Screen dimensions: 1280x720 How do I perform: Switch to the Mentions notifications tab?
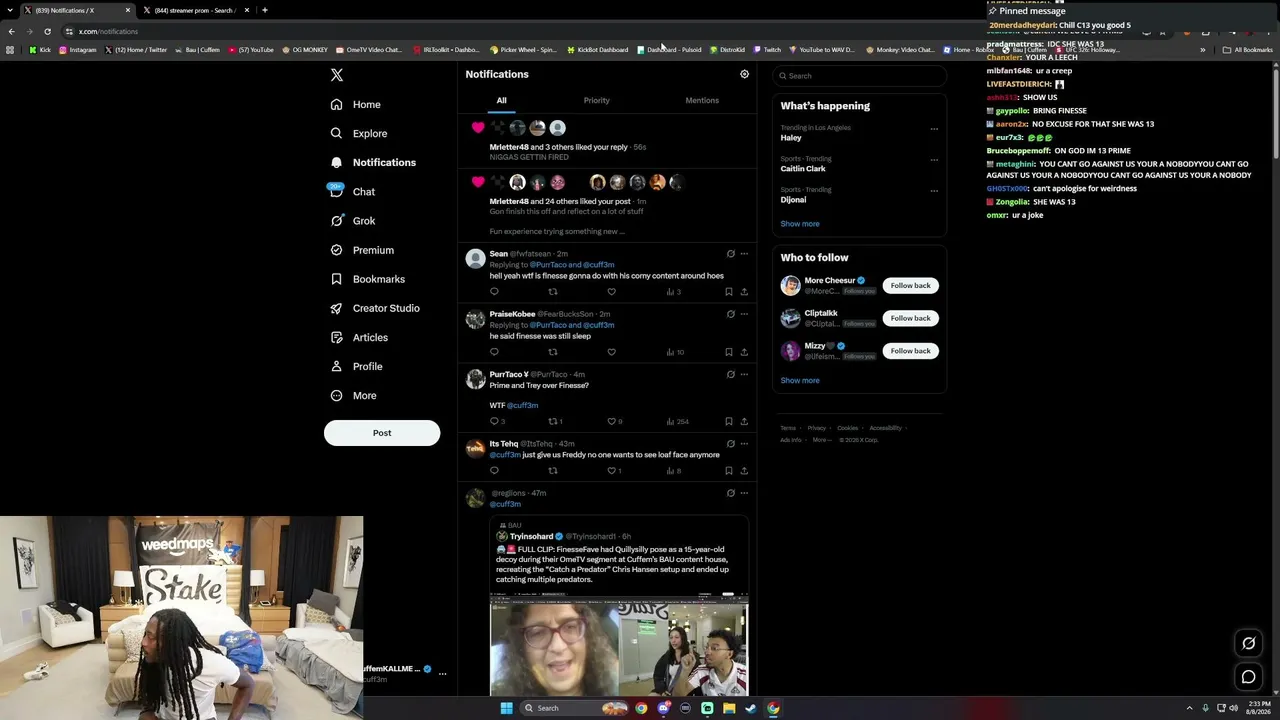(x=702, y=100)
